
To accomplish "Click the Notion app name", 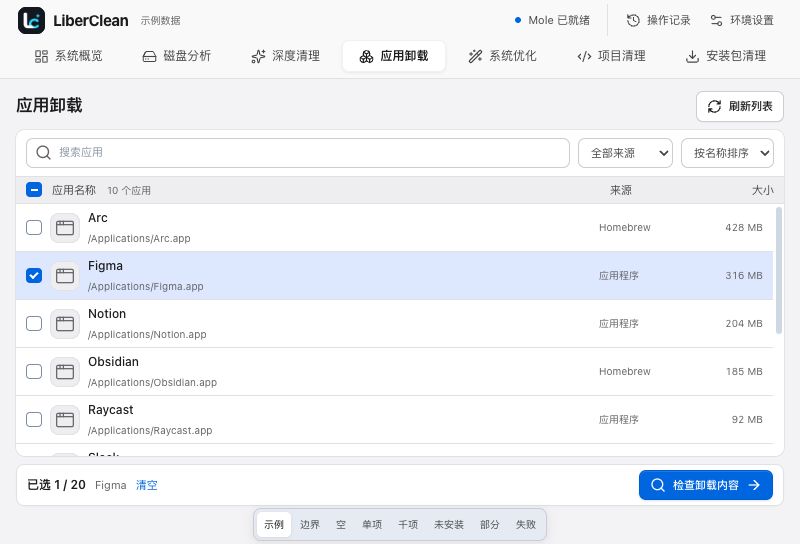I will (107, 314).
